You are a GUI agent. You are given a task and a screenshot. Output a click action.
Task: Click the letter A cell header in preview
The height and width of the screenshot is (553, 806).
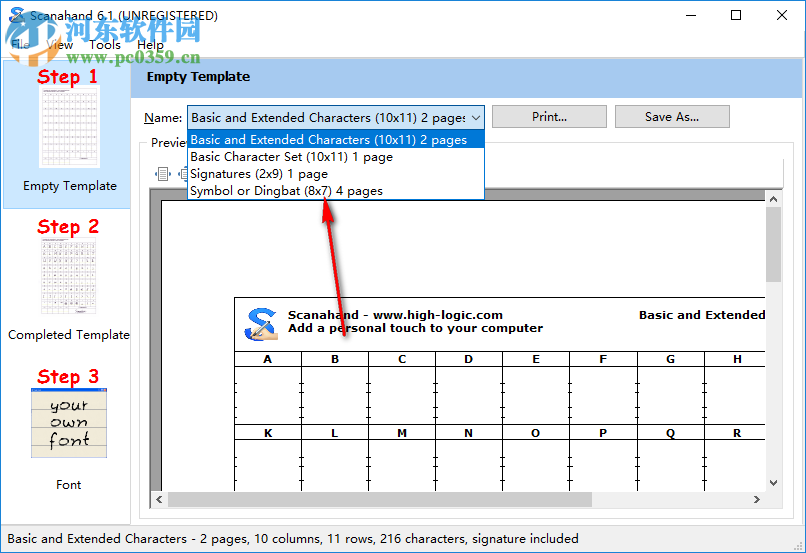(x=267, y=359)
